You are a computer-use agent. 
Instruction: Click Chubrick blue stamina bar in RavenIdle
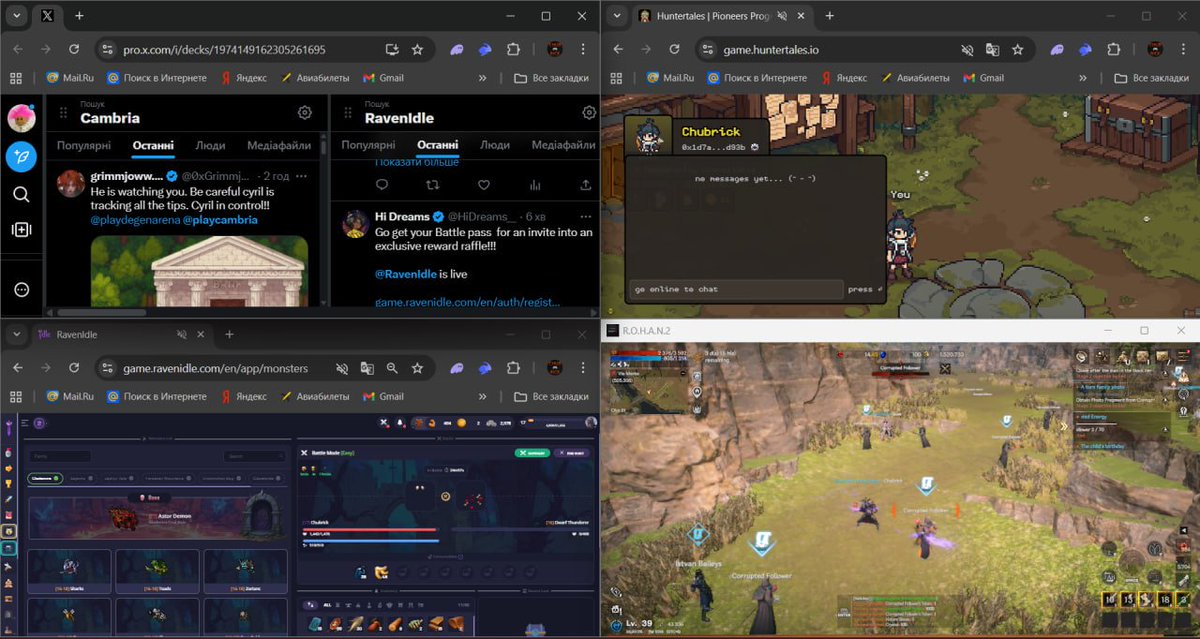pyautogui.click(x=369, y=541)
